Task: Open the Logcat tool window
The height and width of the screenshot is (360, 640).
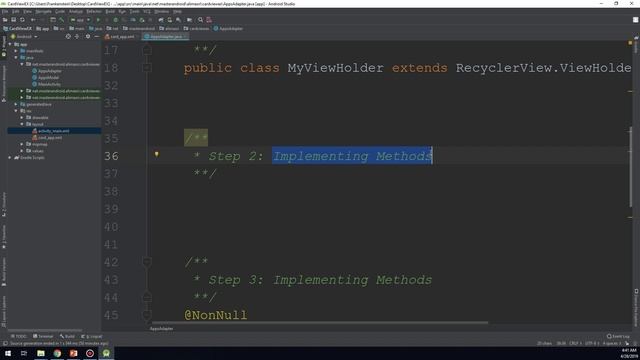Action: tap(92, 336)
